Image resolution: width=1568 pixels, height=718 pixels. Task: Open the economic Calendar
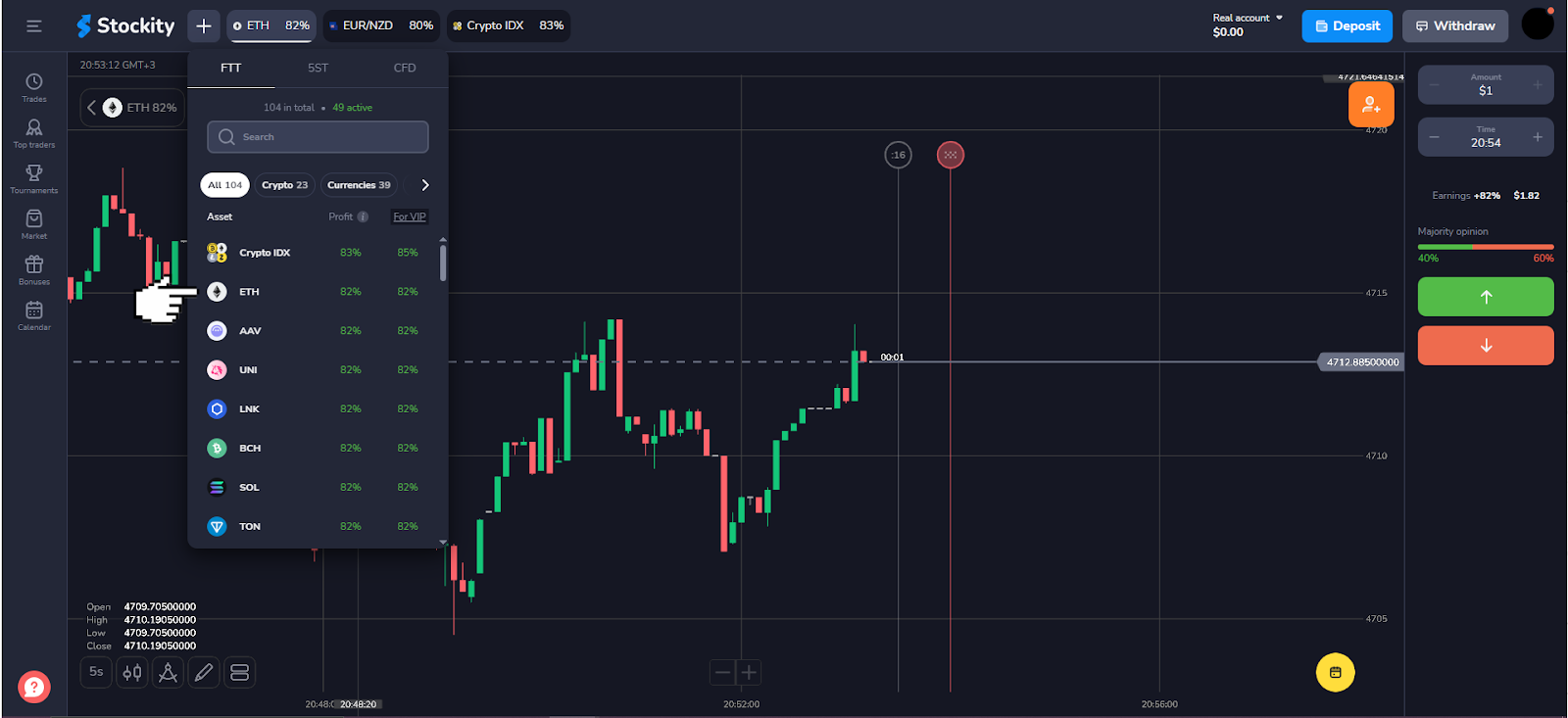click(x=34, y=314)
